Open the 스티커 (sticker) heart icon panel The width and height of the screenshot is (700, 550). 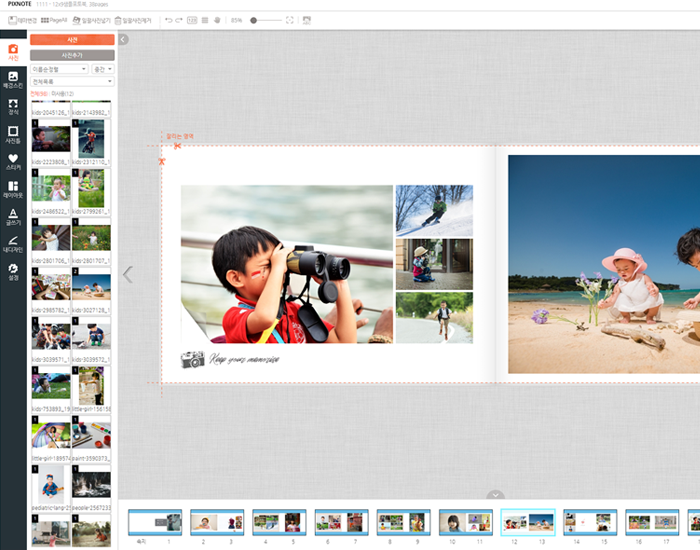click(13, 162)
